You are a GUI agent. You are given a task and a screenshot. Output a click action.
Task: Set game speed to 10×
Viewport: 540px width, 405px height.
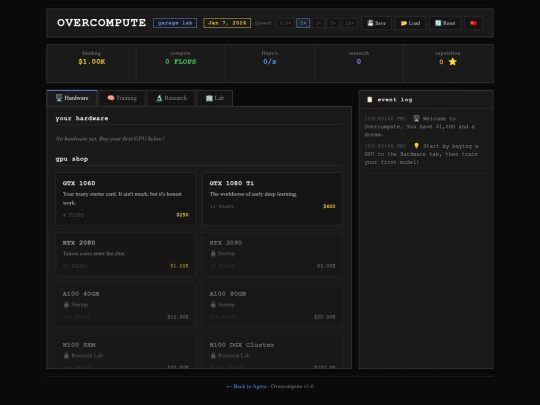(x=349, y=23)
